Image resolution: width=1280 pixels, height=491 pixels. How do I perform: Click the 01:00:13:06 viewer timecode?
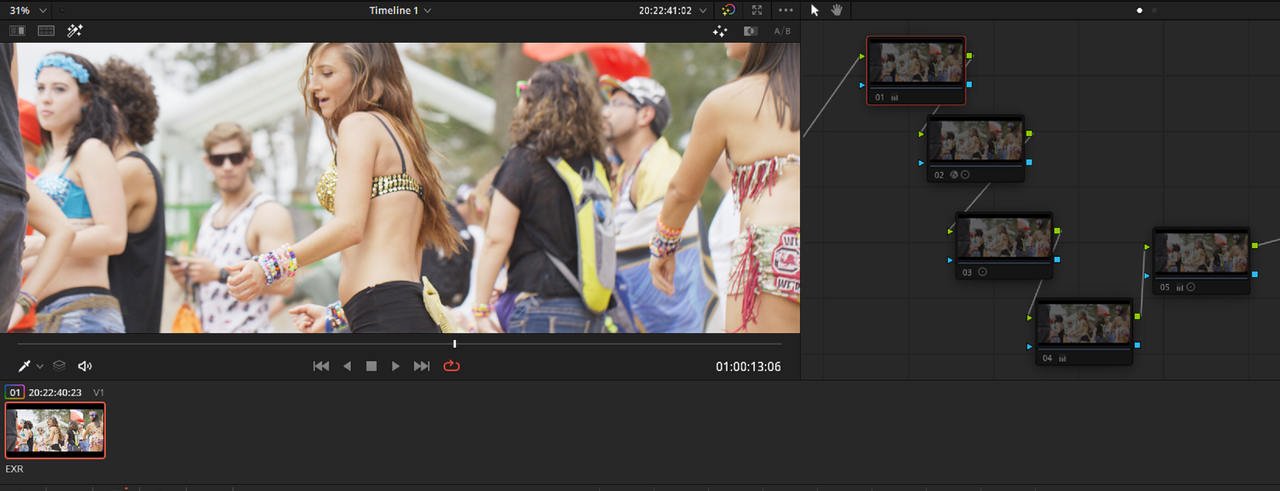pyautogui.click(x=748, y=367)
